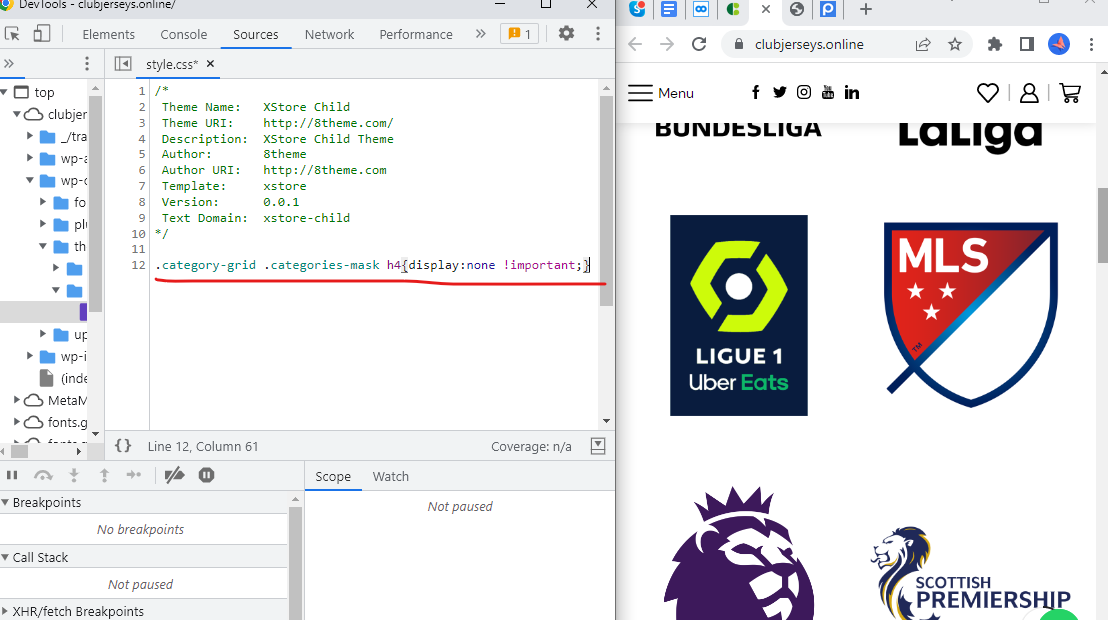Reload the clubjerseys.online page
The height and width of the screenshot is (620, 1108).
pos(699,45)
